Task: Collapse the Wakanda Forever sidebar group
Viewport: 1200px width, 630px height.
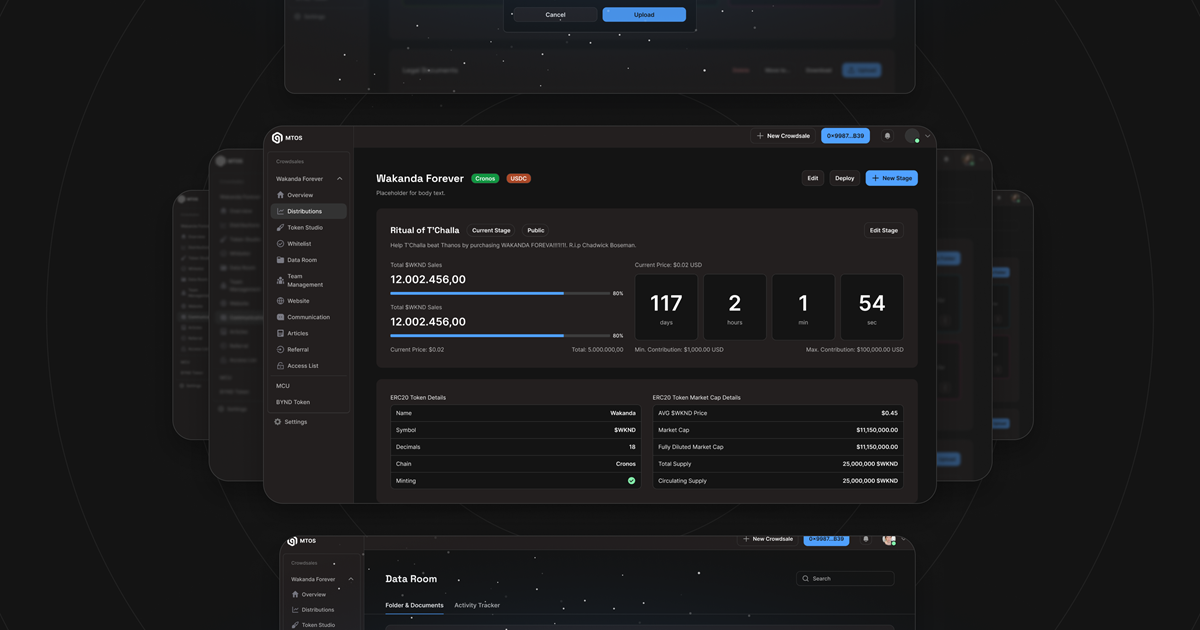Action: coord(339,178)
